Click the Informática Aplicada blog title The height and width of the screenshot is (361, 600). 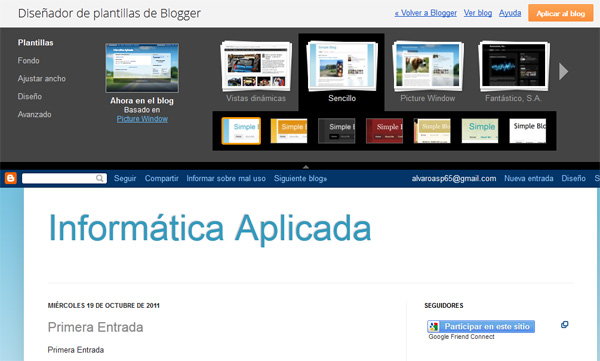210,229
